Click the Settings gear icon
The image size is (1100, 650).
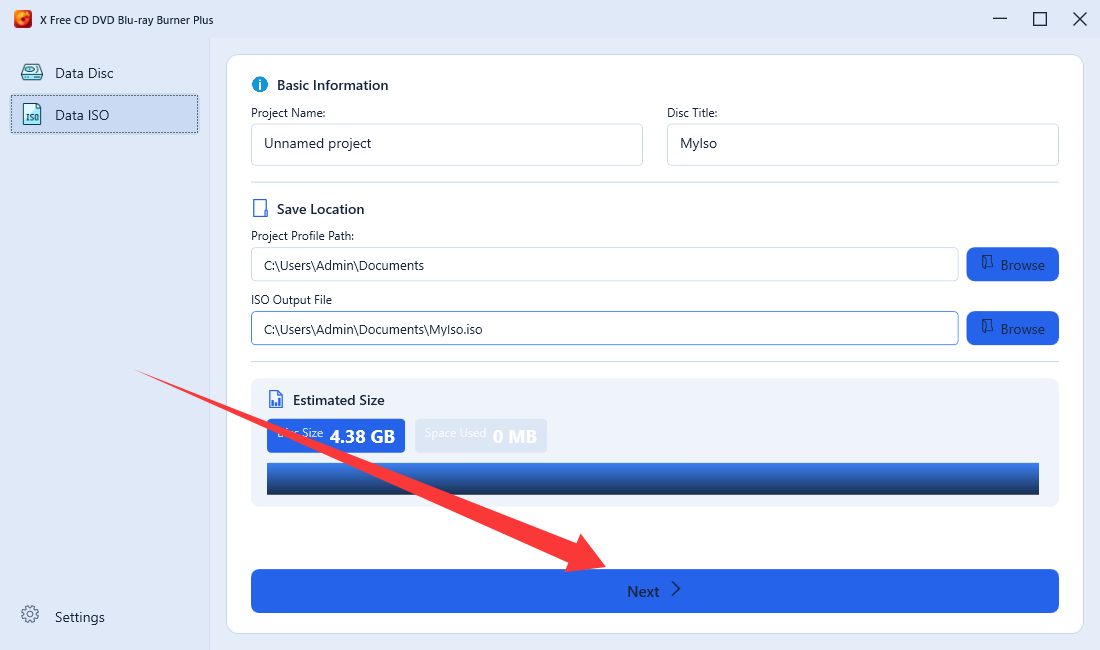coord(30,614)
